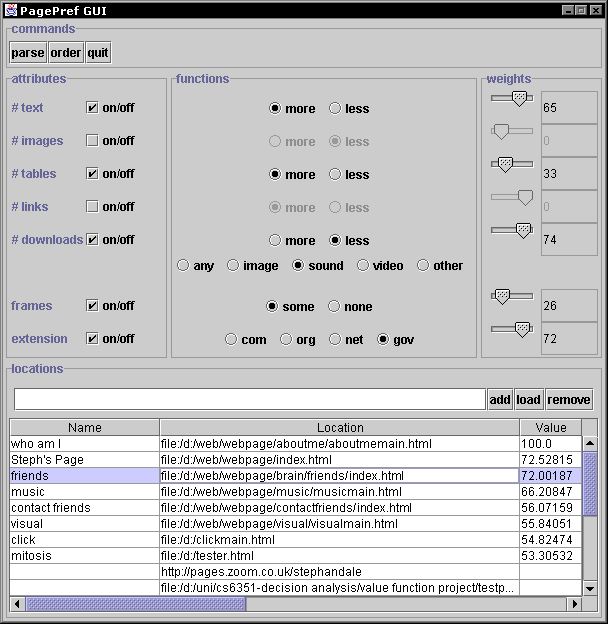Click the remove location button

point(569,399)
